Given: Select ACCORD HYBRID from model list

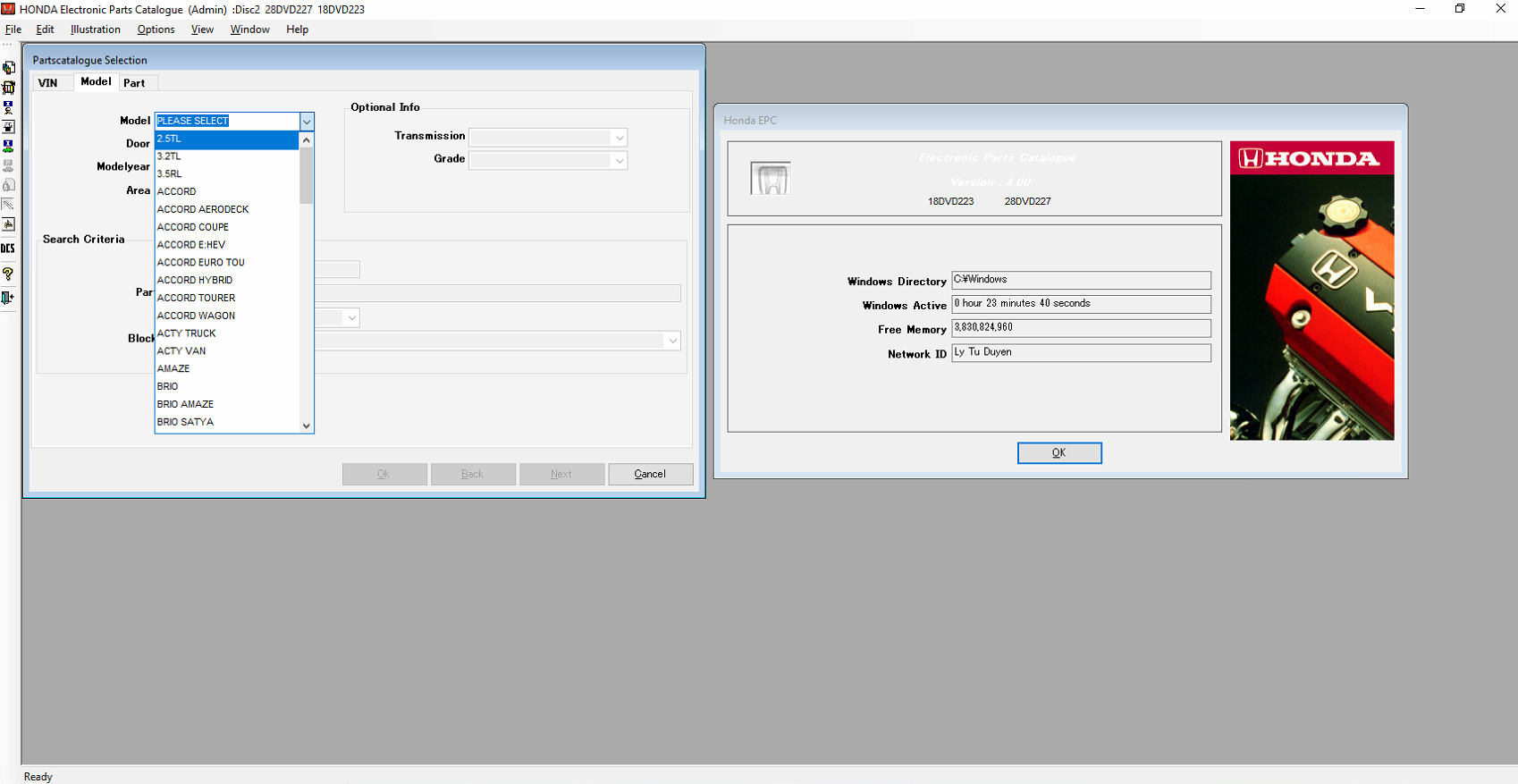Looking at the screenshot, I should click(x=195, y=280).
